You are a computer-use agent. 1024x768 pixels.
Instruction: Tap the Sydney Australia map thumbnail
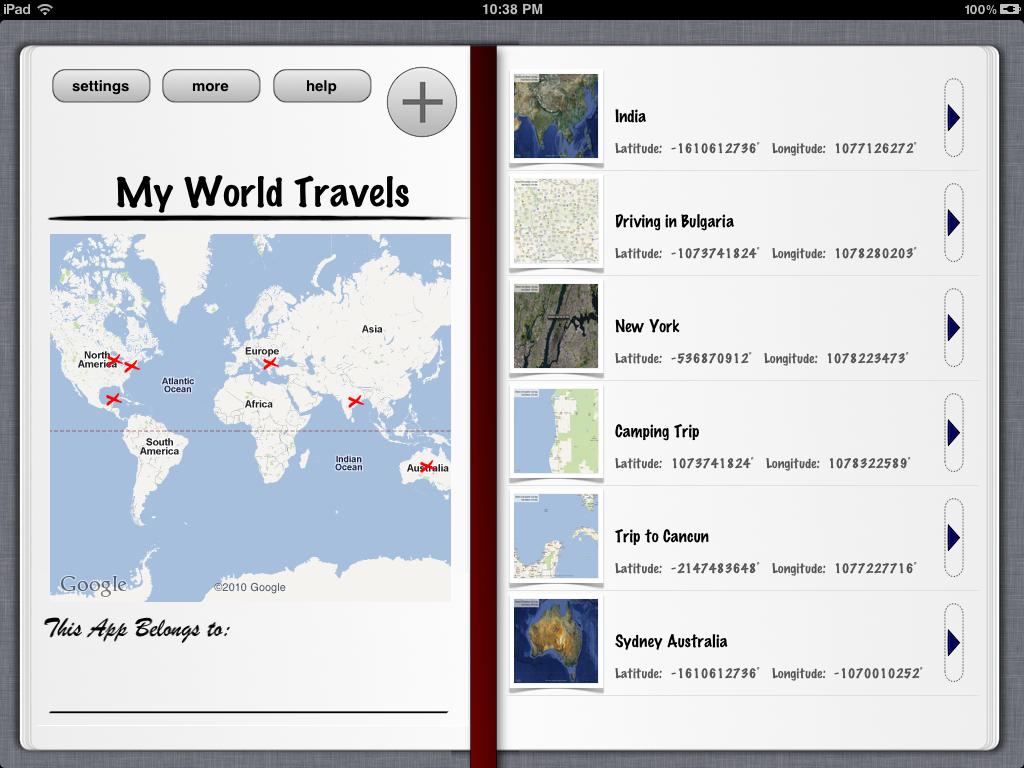coord(556,641)
